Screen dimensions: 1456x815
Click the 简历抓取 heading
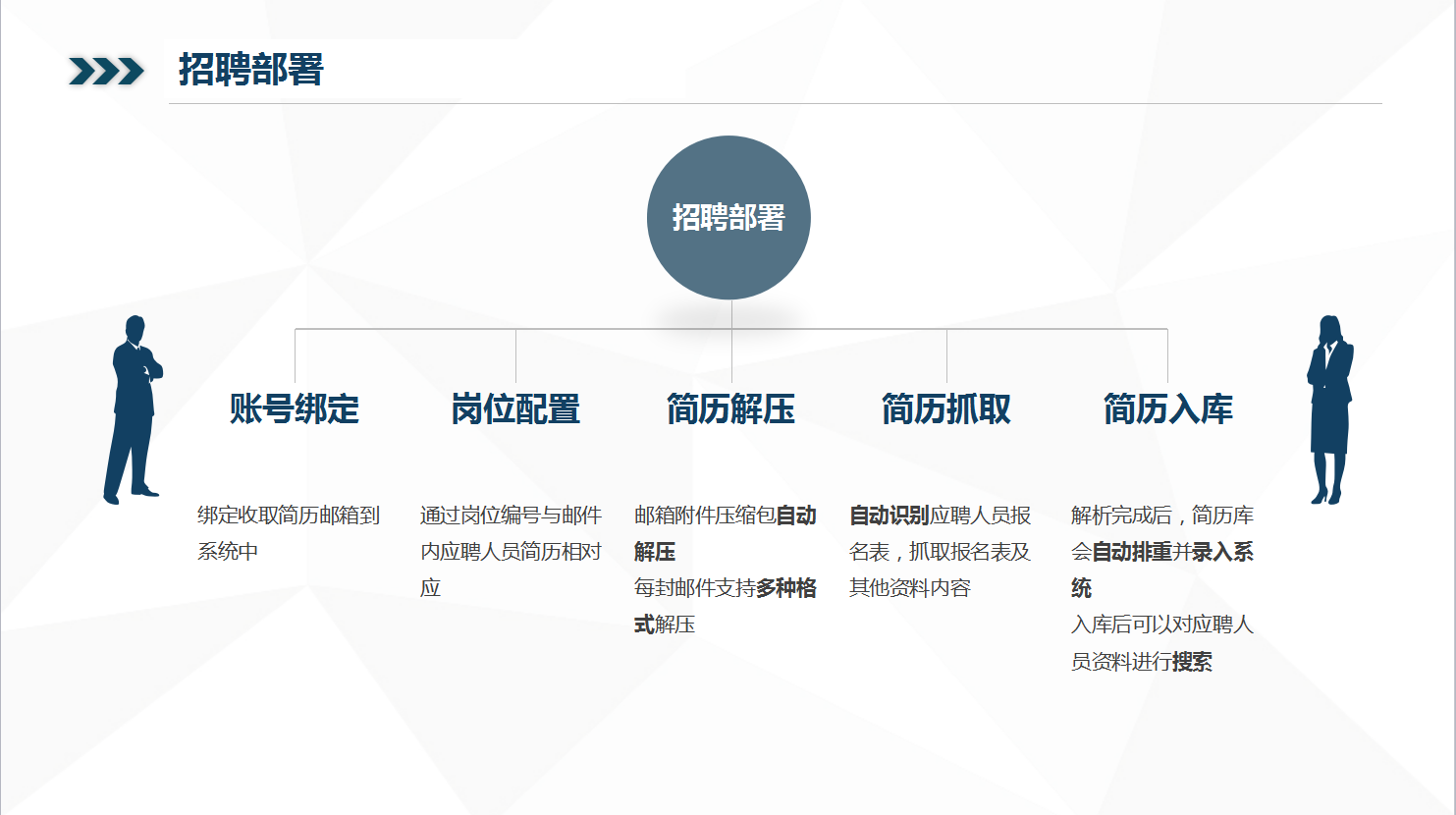pyautogui.click(x=946, y=408)
